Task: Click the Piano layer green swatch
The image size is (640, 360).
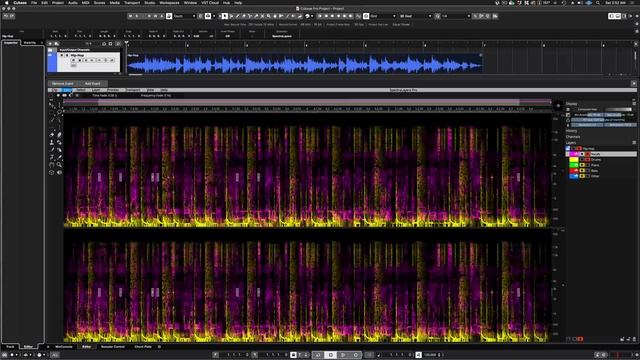Action: (x=574, y=165)
